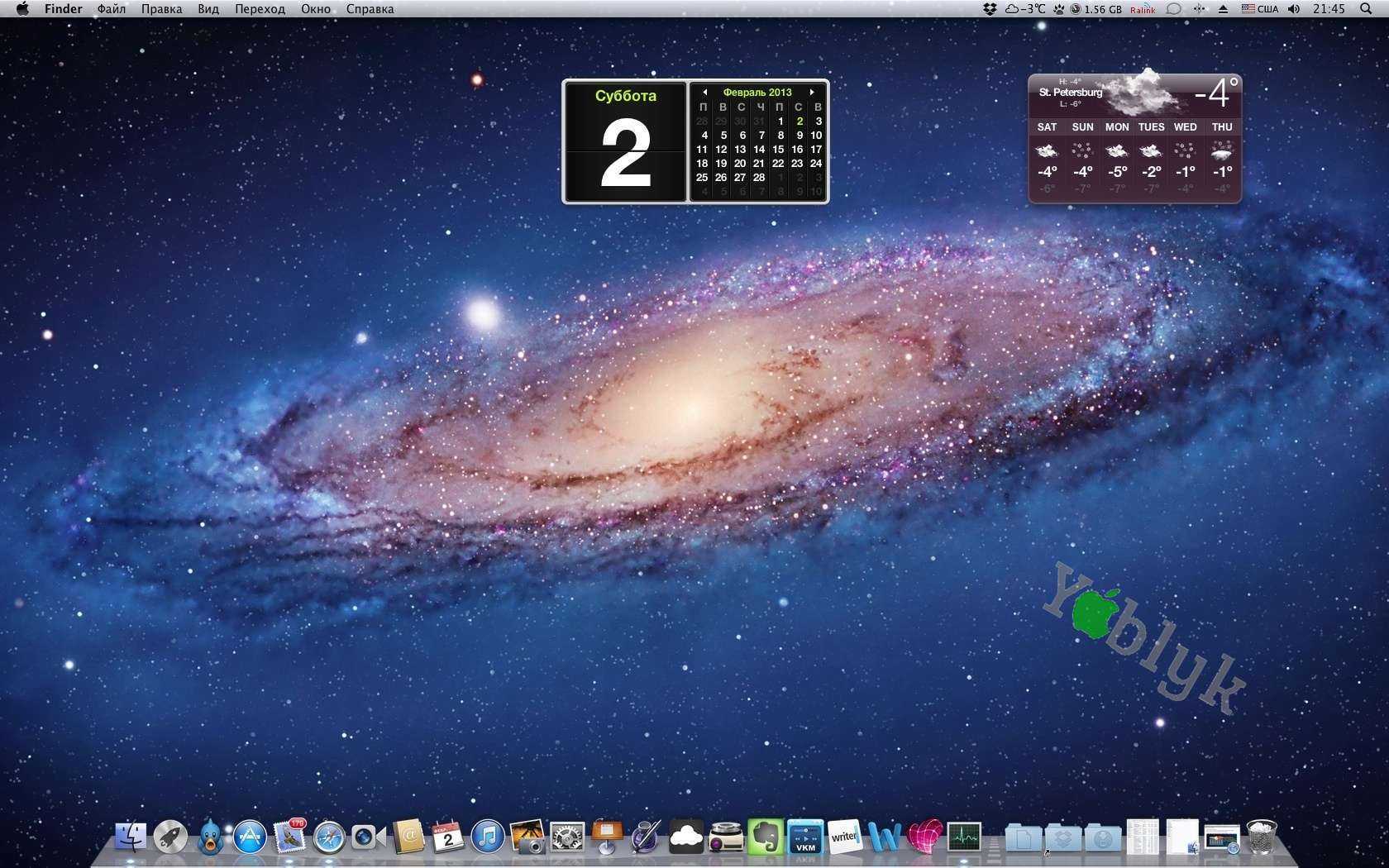Go to next month in calendar widget
The height and width of the screenshot is (868, 1389).
coord(812,93)
